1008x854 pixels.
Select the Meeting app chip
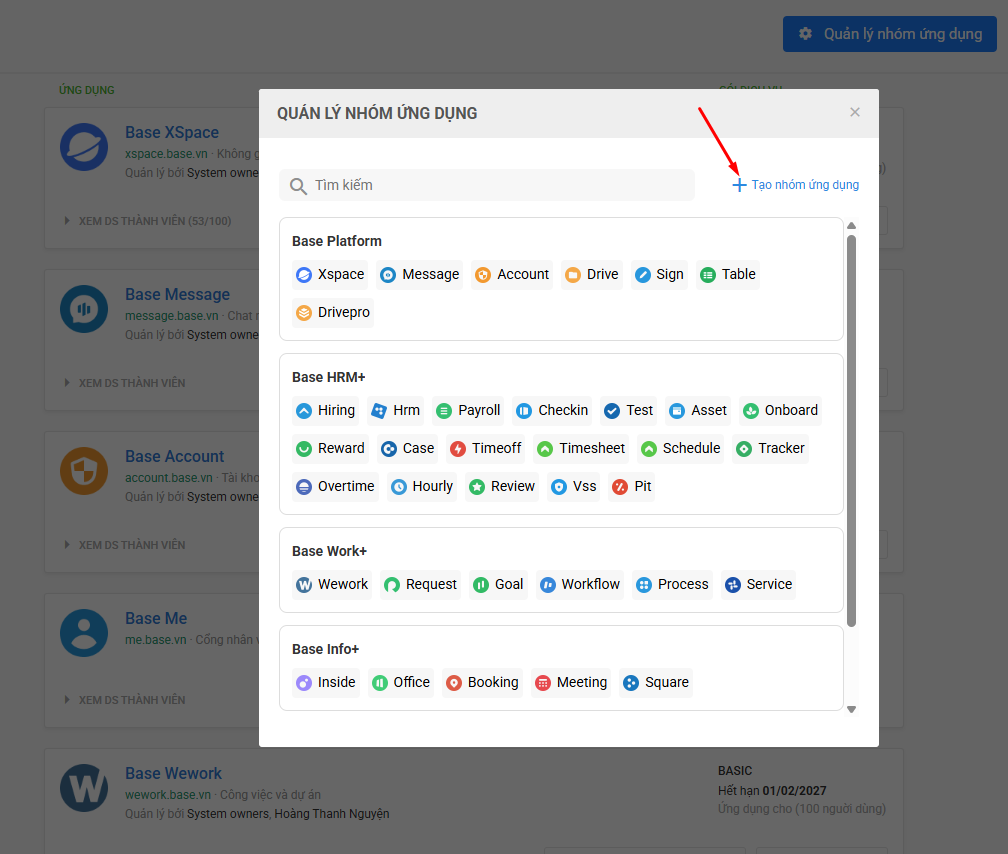click(571, 682)
